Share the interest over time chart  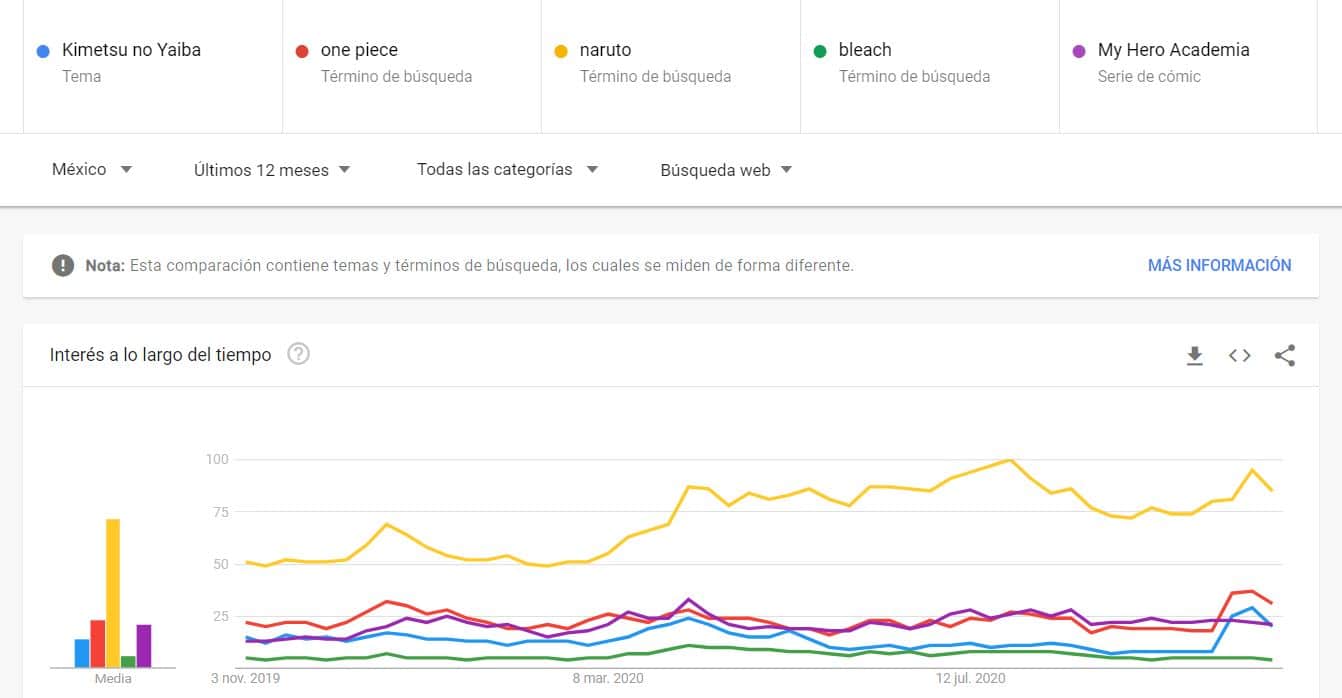pyautogui.click(x=1285, y=355)
